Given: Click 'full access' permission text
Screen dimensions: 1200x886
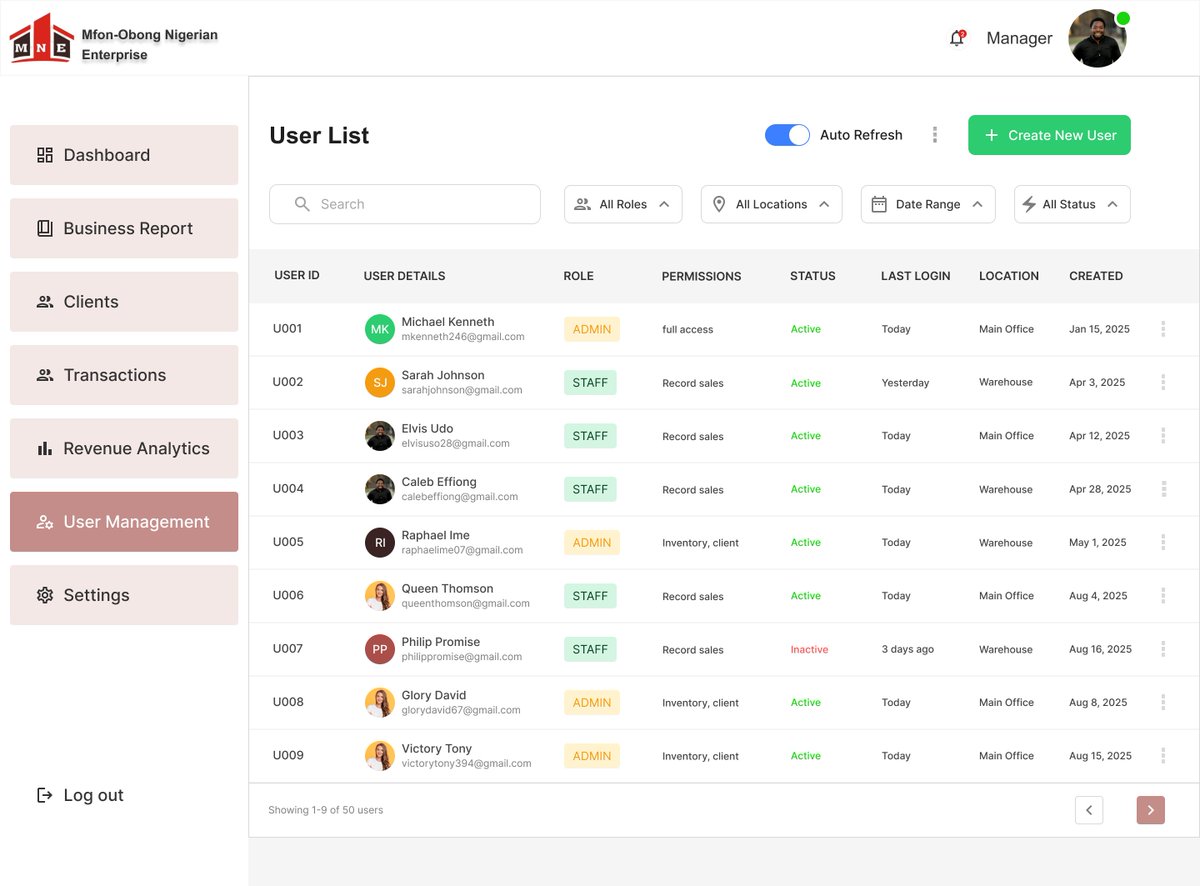Looking at the screenshot, I should 687,329.
